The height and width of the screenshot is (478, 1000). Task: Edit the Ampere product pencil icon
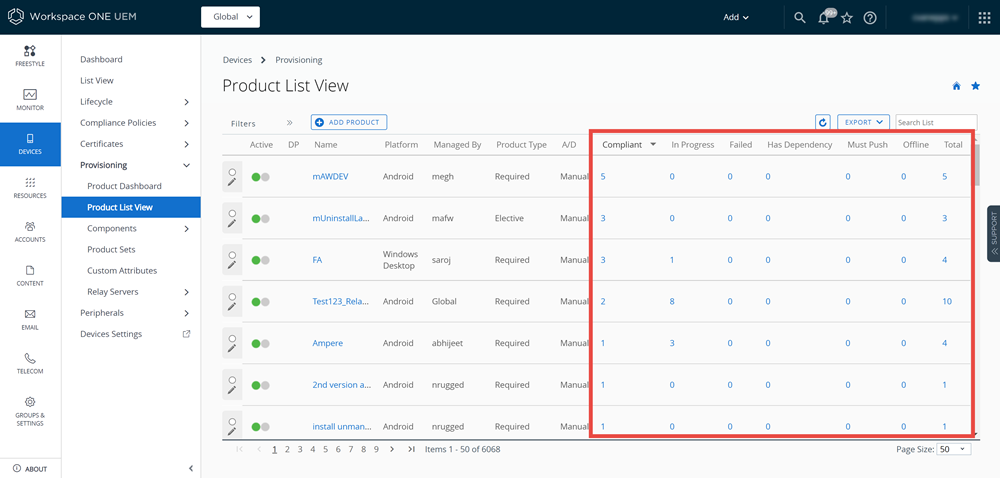click(232, 349)
